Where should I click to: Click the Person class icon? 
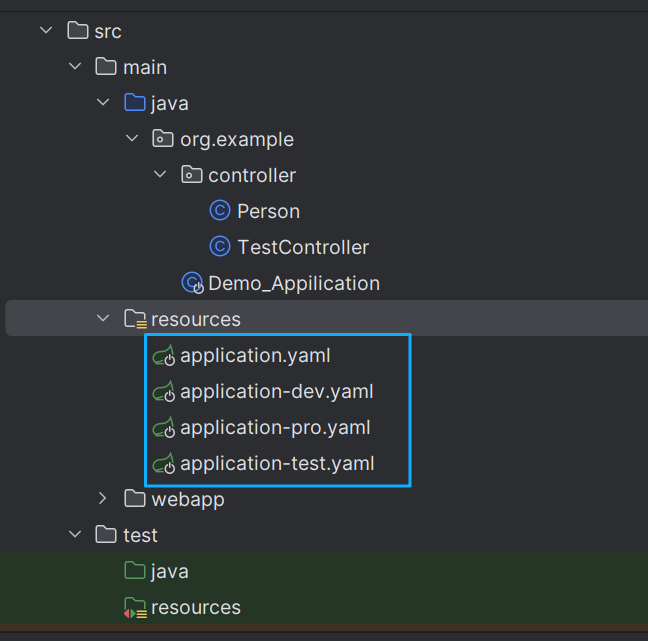220,210
